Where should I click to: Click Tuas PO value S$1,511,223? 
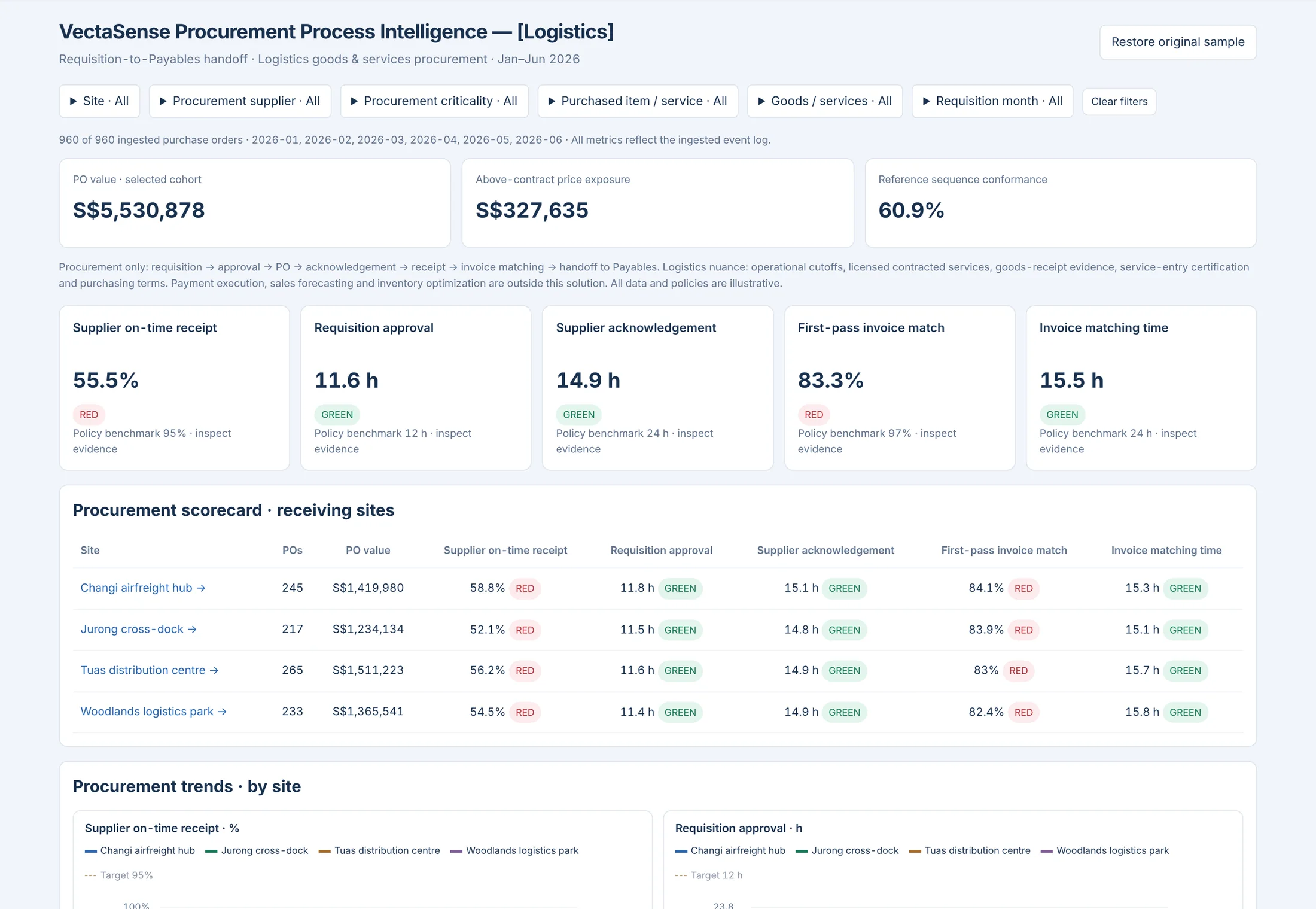[x=368, y=670]
